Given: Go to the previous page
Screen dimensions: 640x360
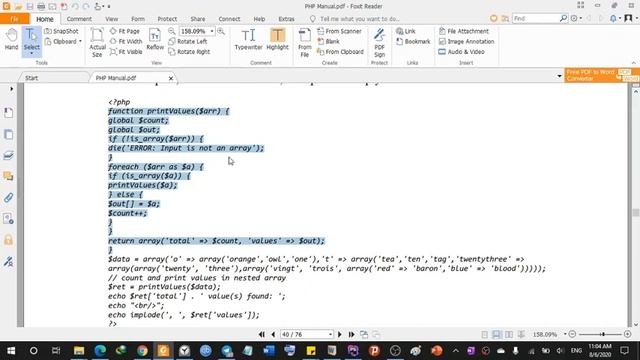Looking at the screenshot, I should coord(273,334).
